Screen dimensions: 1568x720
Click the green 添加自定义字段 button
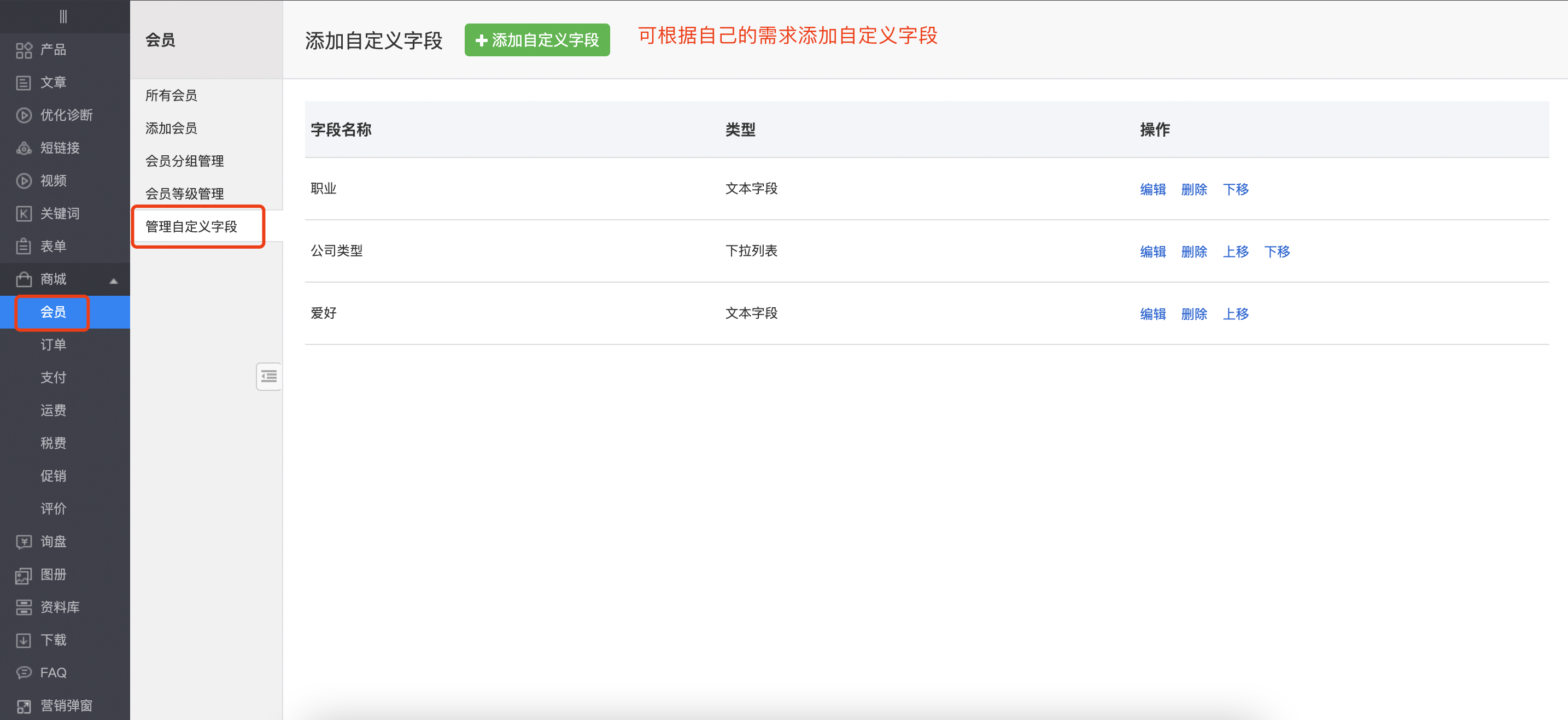(x=537, y=40)
